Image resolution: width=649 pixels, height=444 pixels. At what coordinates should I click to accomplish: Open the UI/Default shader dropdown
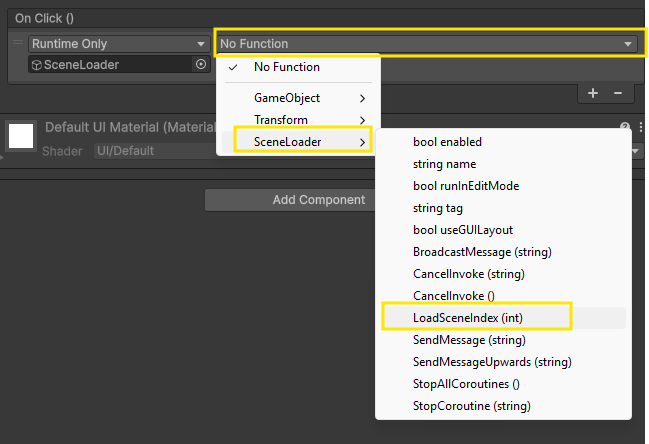click(x=155, y=151)
